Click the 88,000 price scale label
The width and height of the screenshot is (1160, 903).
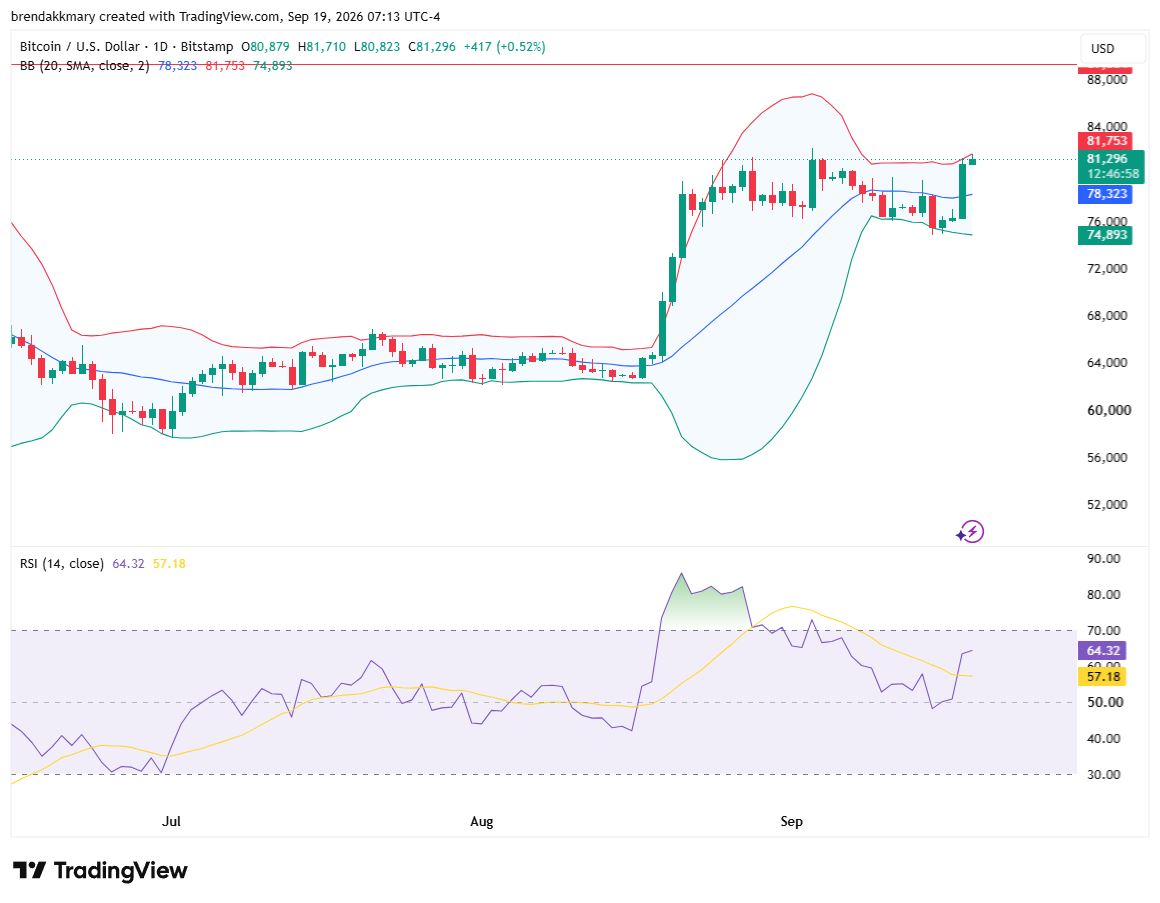1107,80
